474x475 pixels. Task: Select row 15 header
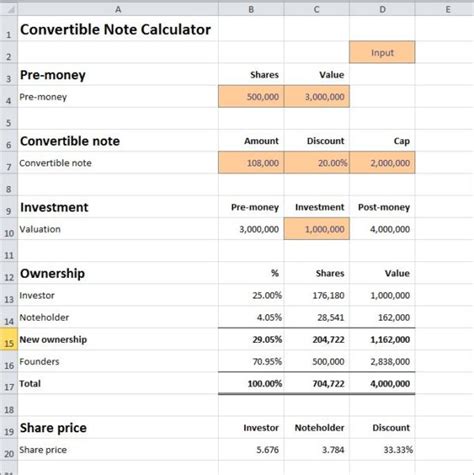point(9,339)
